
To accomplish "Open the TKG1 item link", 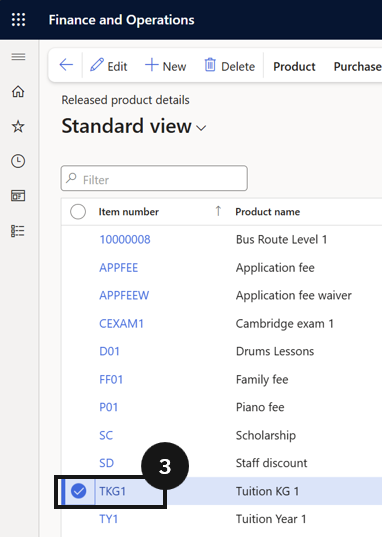I will pyautogui.click(x=112, y=491).
